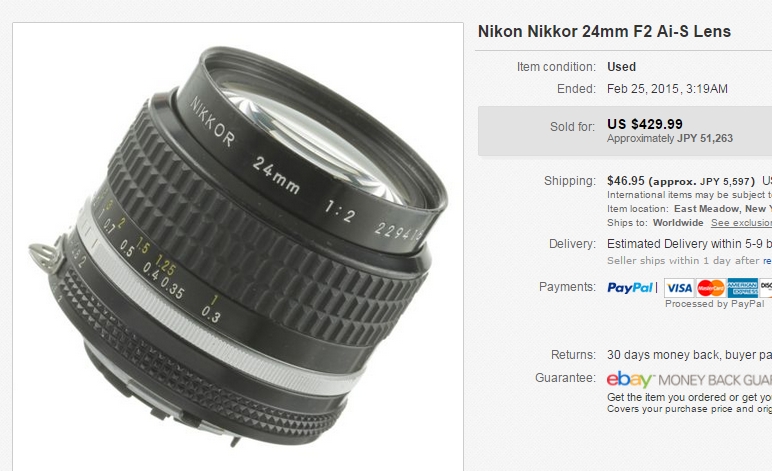The height and width of the screenshot is (471, 772).
Task: Click the American Express card icon
Action: (742, 288)
